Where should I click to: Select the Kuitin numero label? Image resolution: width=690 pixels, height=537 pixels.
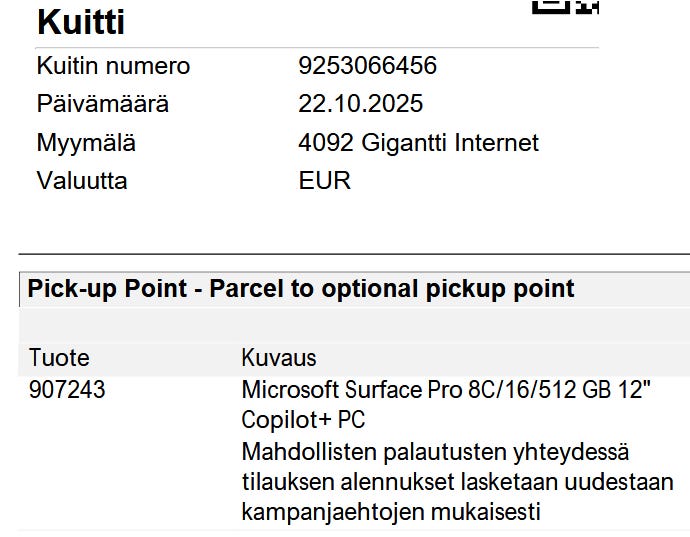[113, 67]
